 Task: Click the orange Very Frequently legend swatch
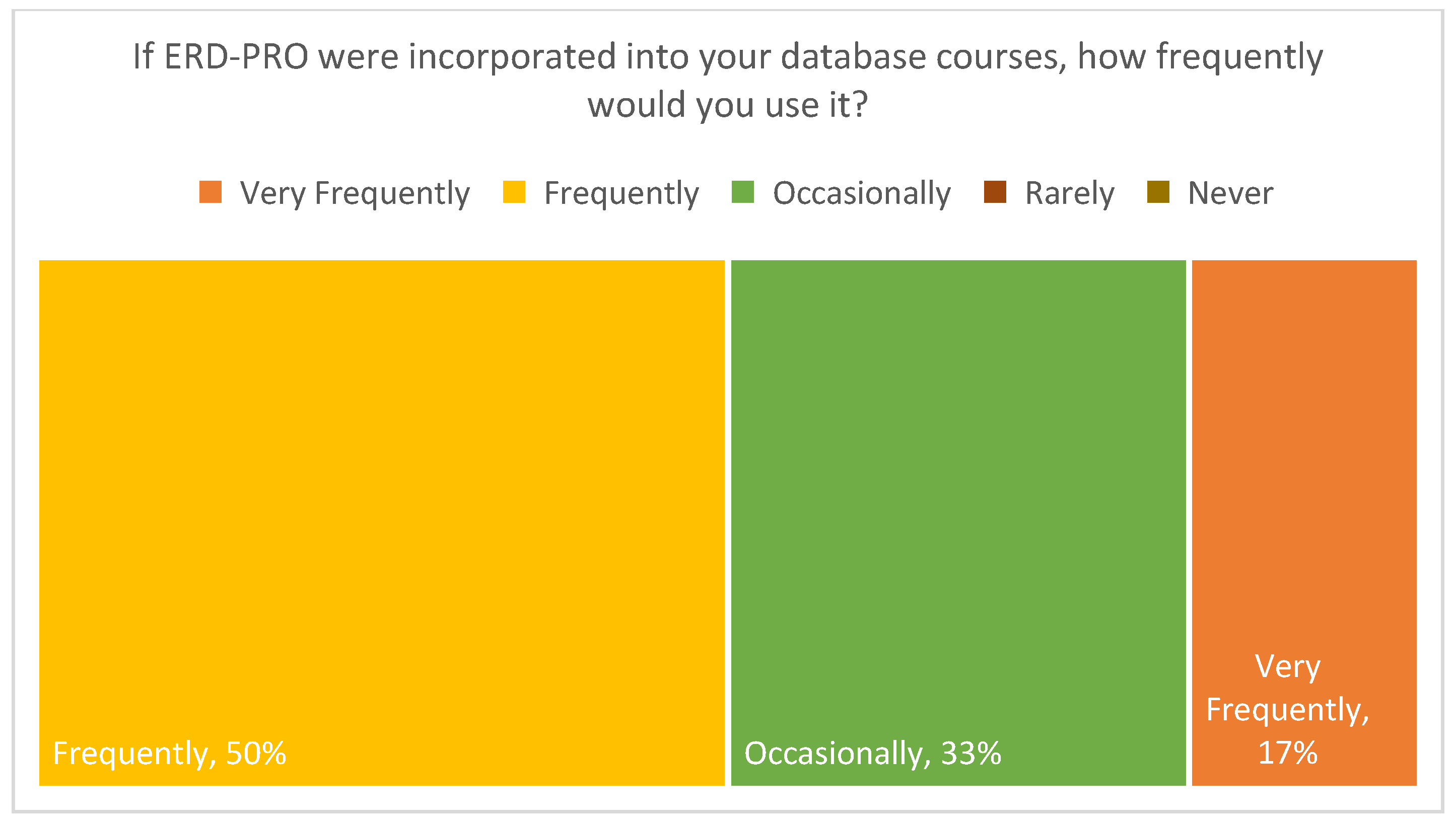pyautogui.click(x=210, y=192)
